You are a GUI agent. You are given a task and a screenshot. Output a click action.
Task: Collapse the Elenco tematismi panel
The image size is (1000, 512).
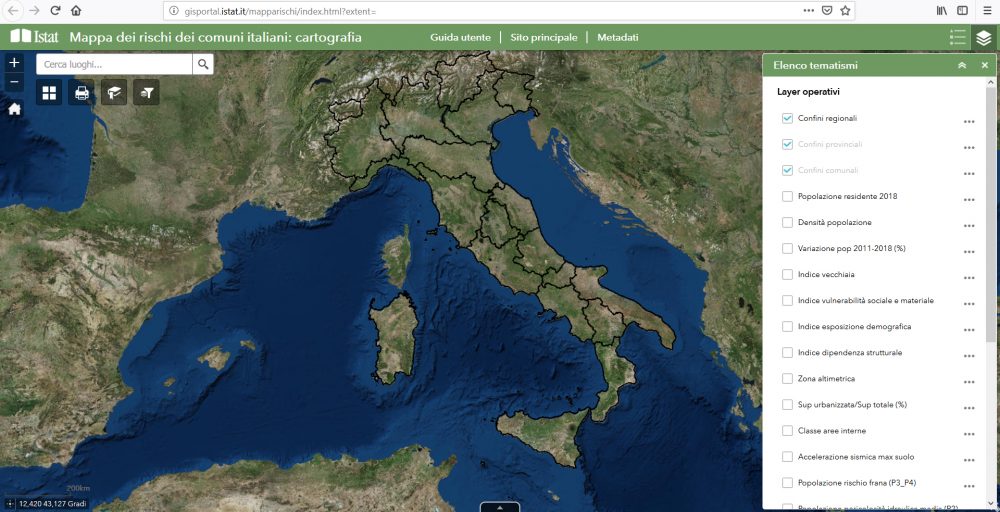coord(962,65)
